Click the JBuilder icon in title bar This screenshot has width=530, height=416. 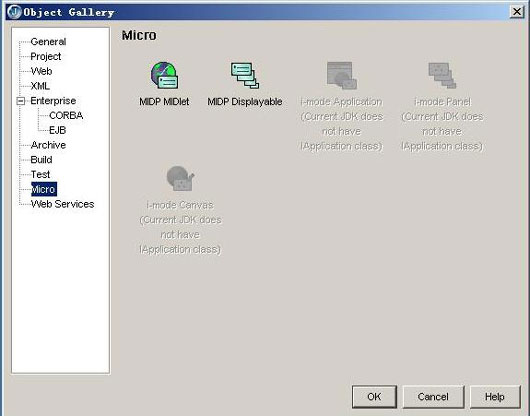point(14,12)
